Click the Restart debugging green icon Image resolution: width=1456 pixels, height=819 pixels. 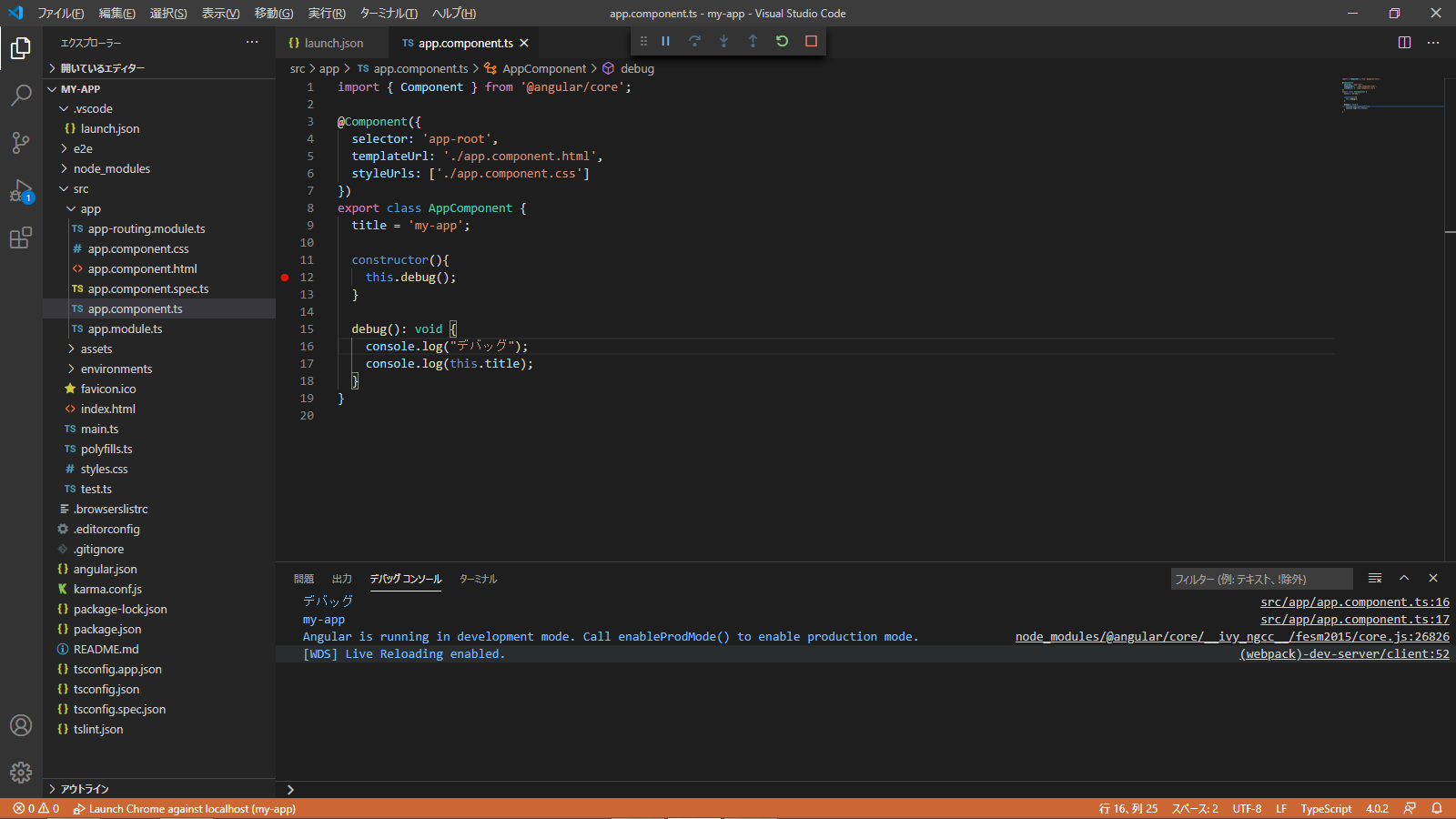782,41
